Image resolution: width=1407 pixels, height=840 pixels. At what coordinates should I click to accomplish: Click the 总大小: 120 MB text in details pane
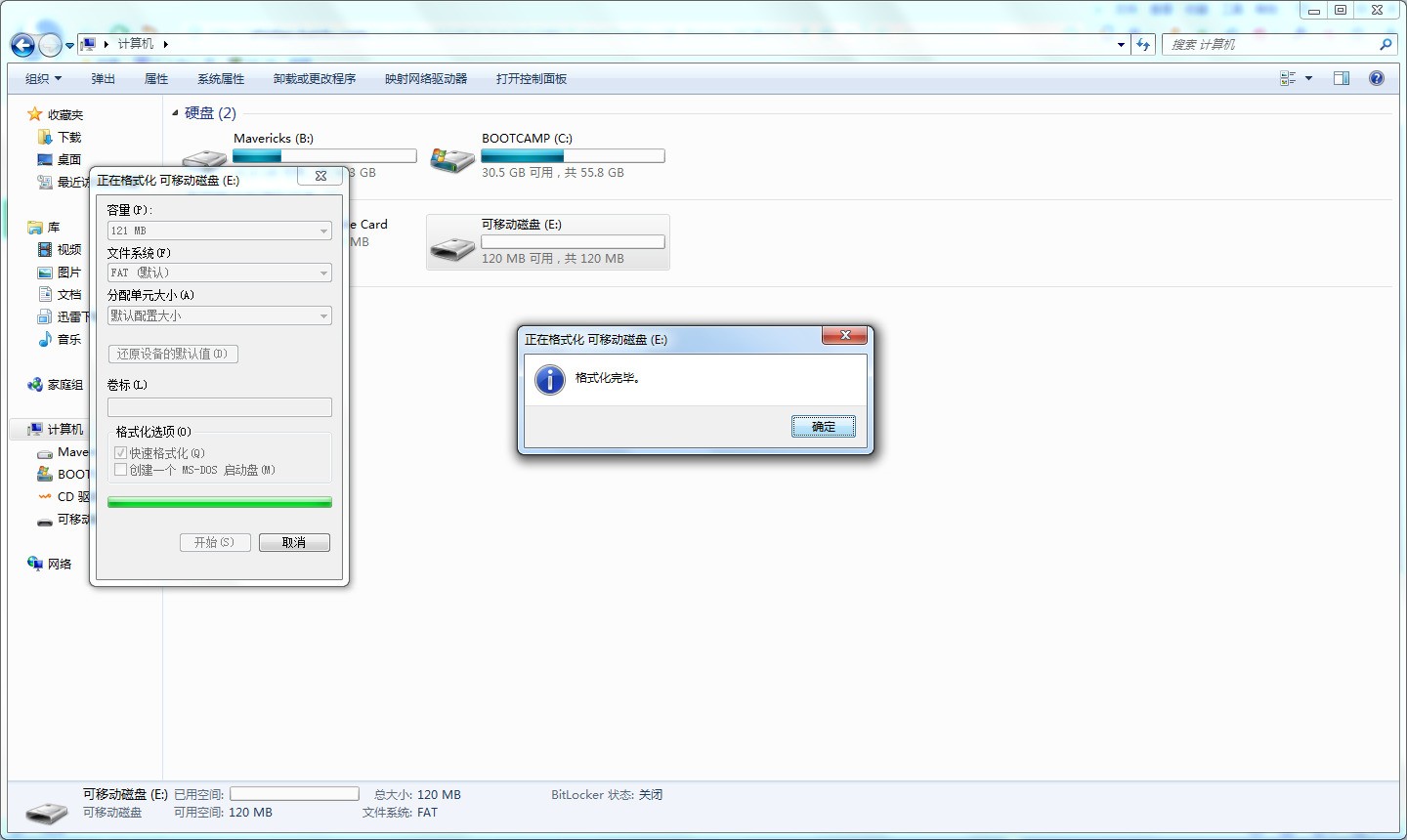pos(417,795)
